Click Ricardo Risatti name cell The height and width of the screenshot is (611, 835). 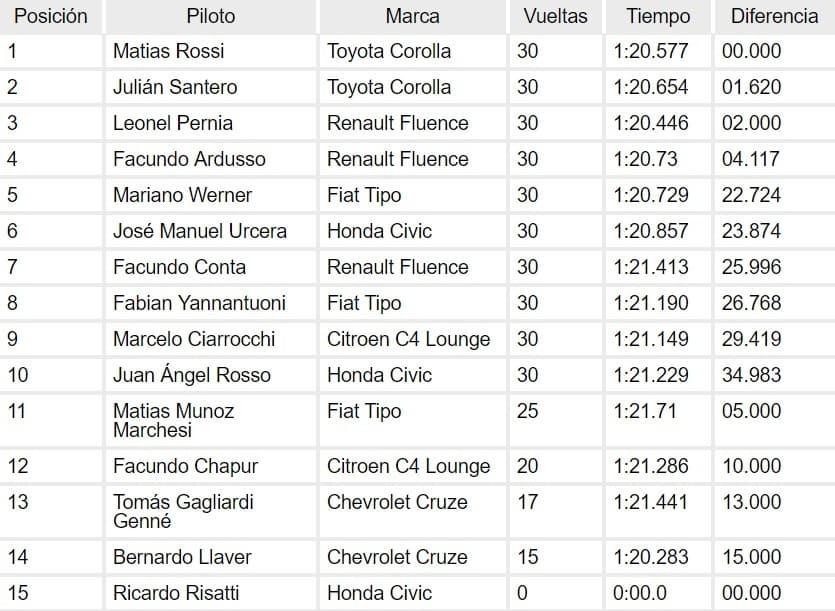click(x=211, y=593)
